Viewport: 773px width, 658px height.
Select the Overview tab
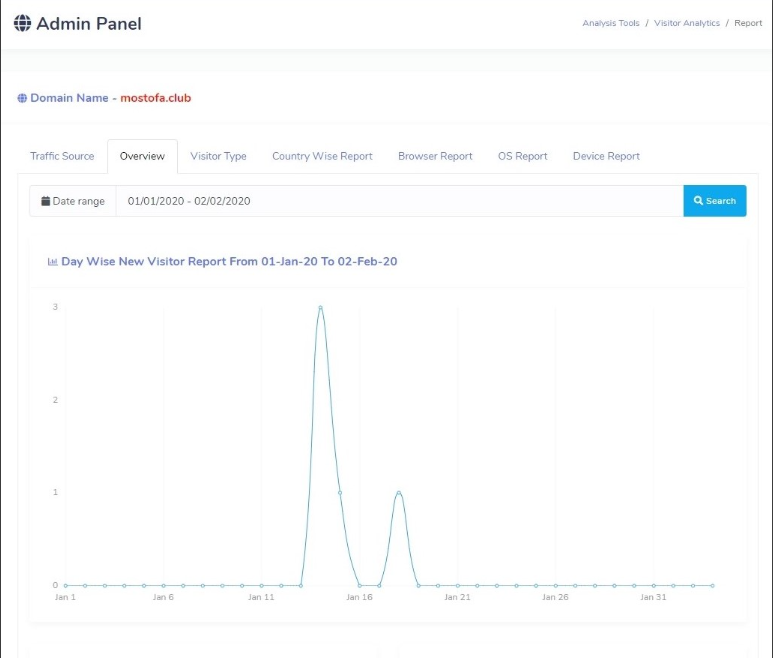(142, 156)
